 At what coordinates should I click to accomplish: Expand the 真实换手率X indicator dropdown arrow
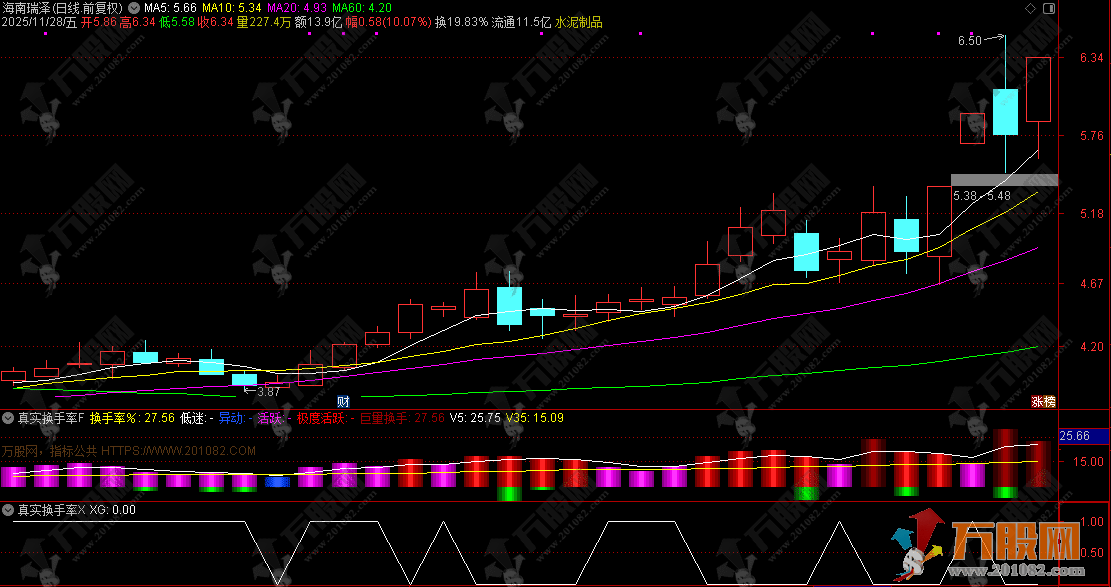tap(8, 510)
